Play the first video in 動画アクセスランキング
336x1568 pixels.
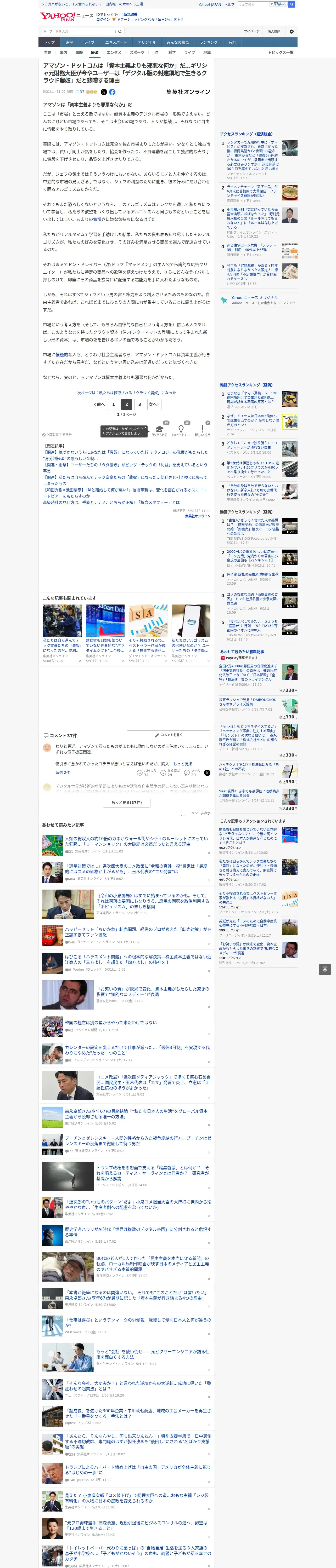[x=289, y=526]
